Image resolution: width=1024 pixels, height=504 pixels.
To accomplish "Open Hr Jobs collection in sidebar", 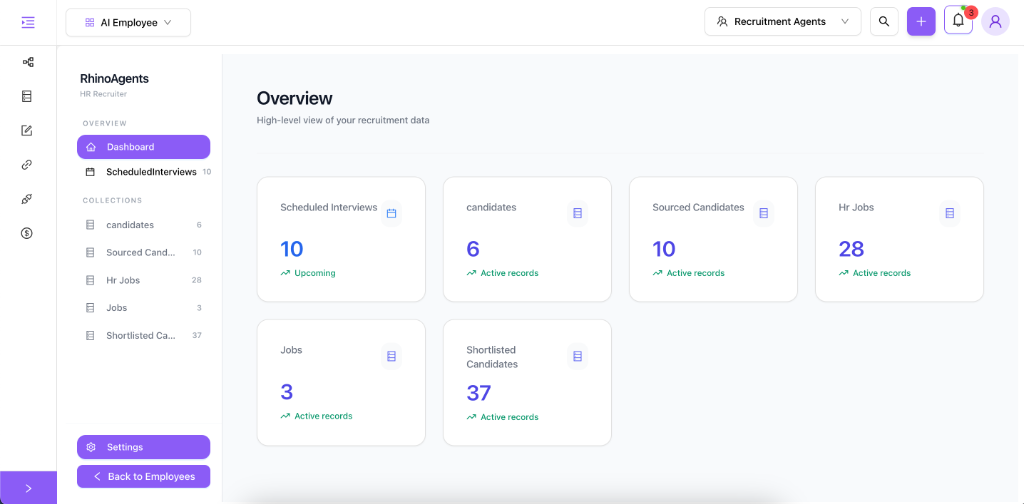I will (x=144, y=280).
